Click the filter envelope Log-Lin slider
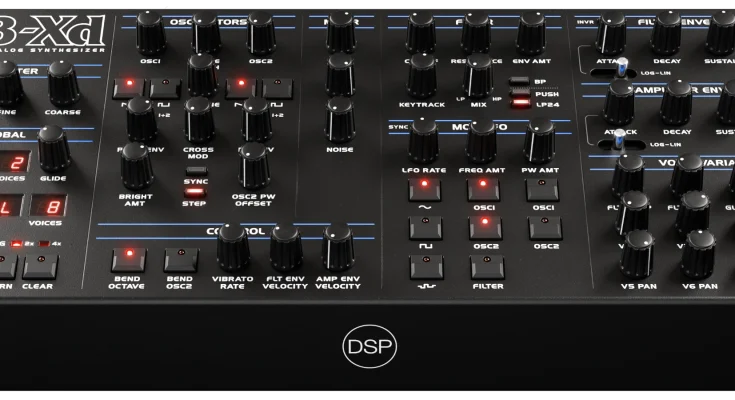735x400 pixels. pyautogui.click(x=622, y=67)
